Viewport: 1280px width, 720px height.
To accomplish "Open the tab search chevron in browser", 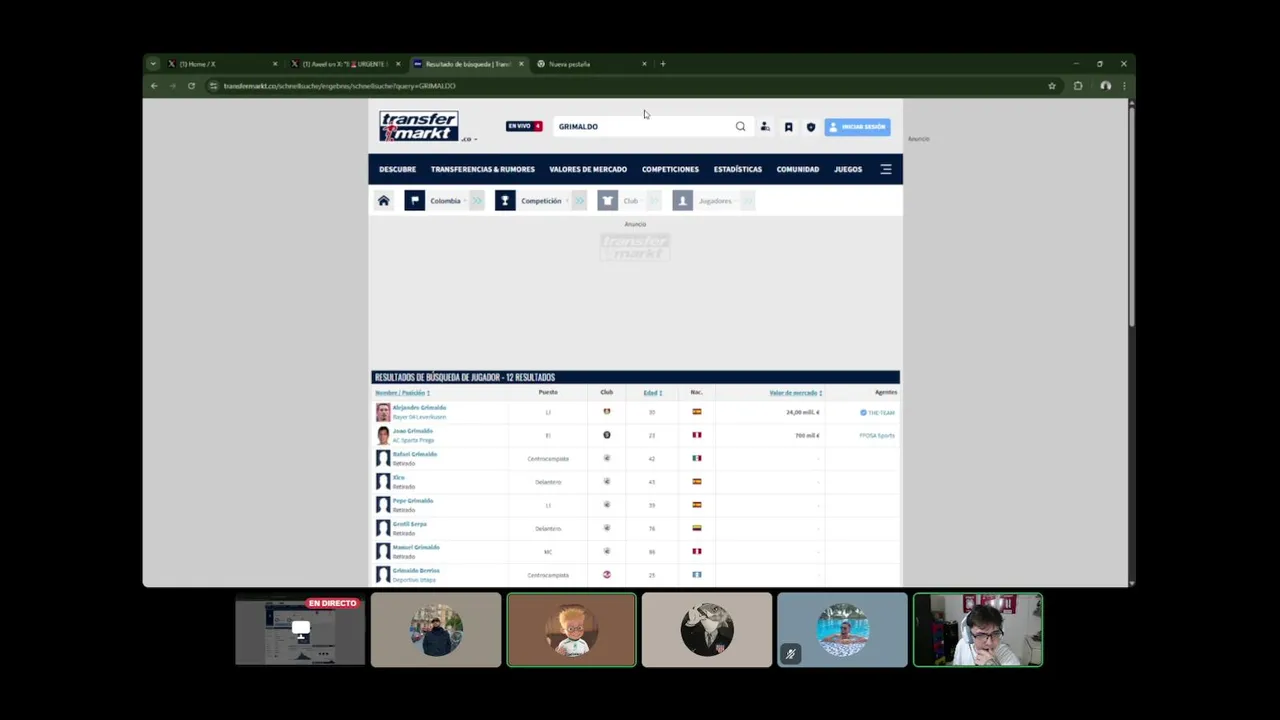I will tap(152, 64).
